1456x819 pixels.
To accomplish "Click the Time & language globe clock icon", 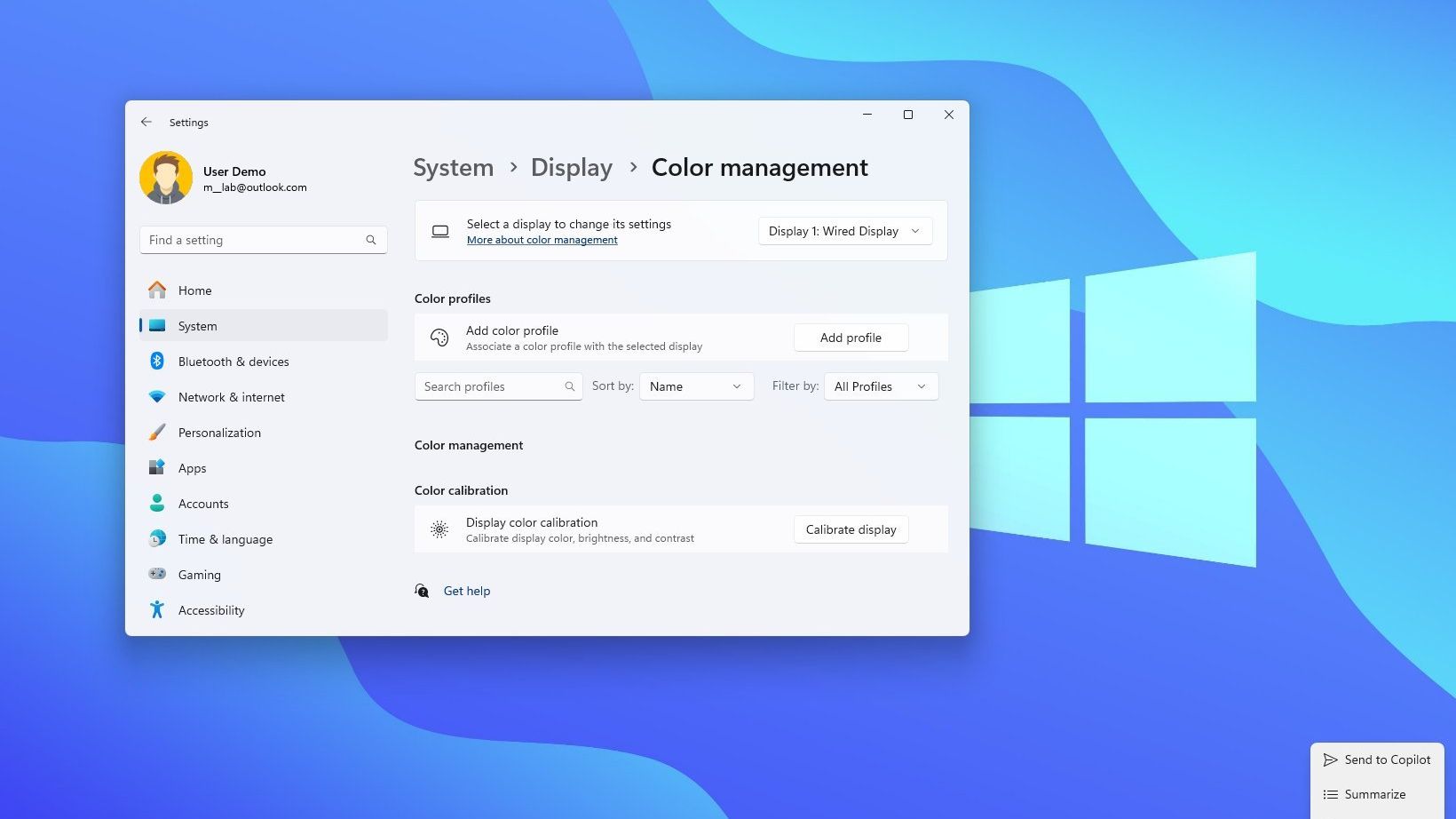I will click(157, 539).
